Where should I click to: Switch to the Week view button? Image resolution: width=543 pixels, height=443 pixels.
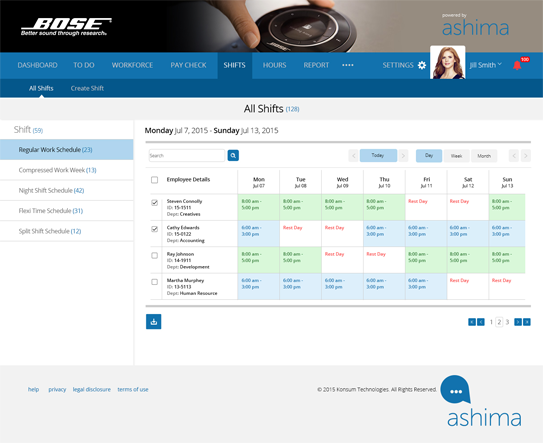[x=456, y=156]
